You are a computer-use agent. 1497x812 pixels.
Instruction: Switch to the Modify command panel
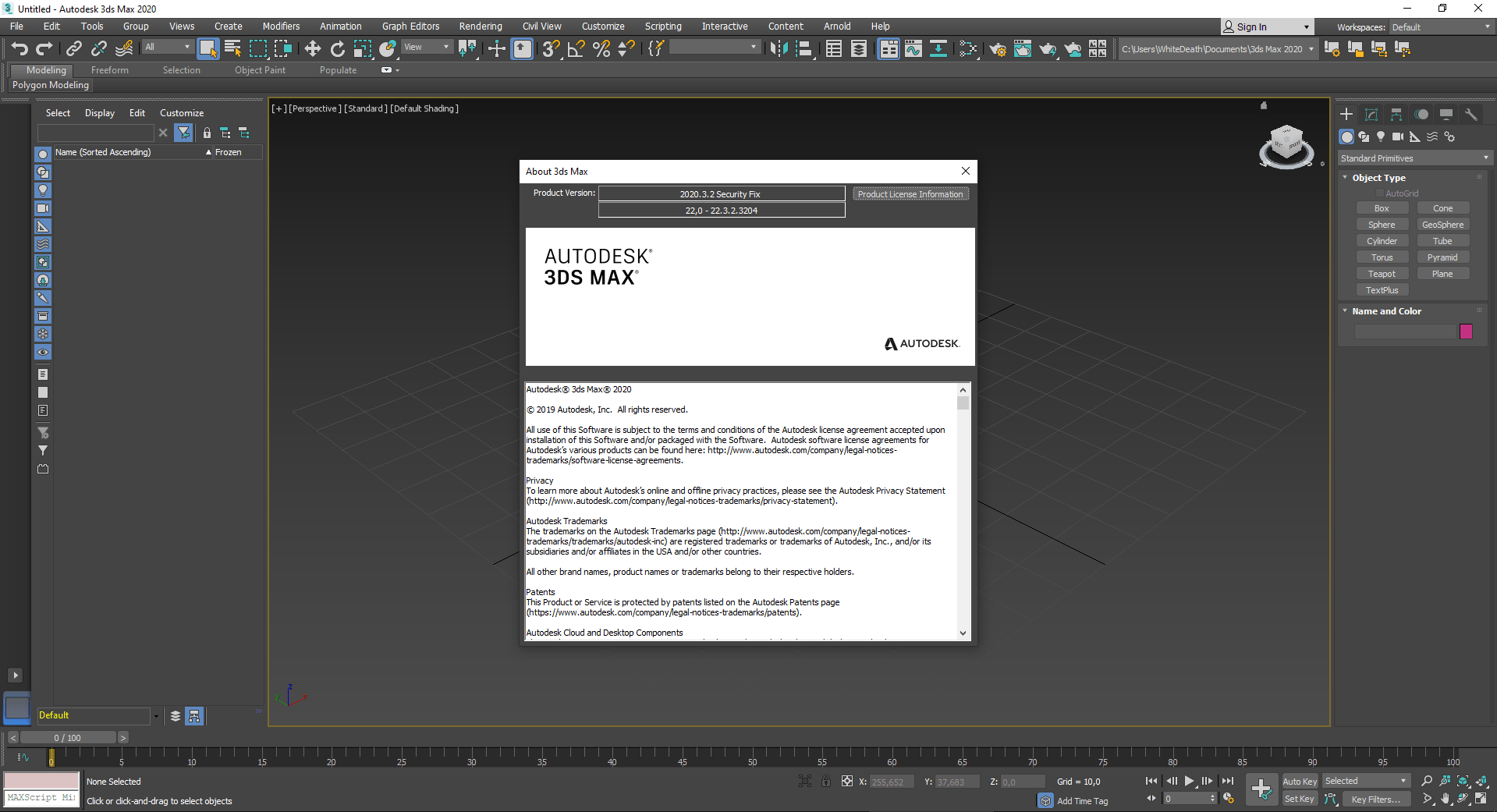(1371, 115)
